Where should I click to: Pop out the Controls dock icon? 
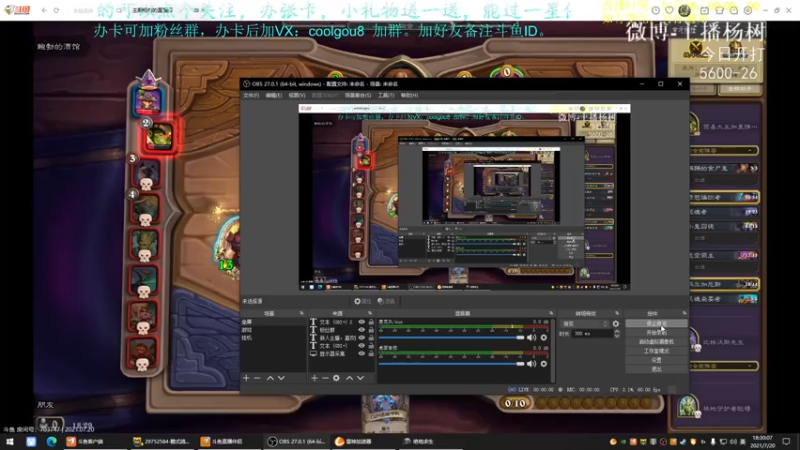click(684, 313)
